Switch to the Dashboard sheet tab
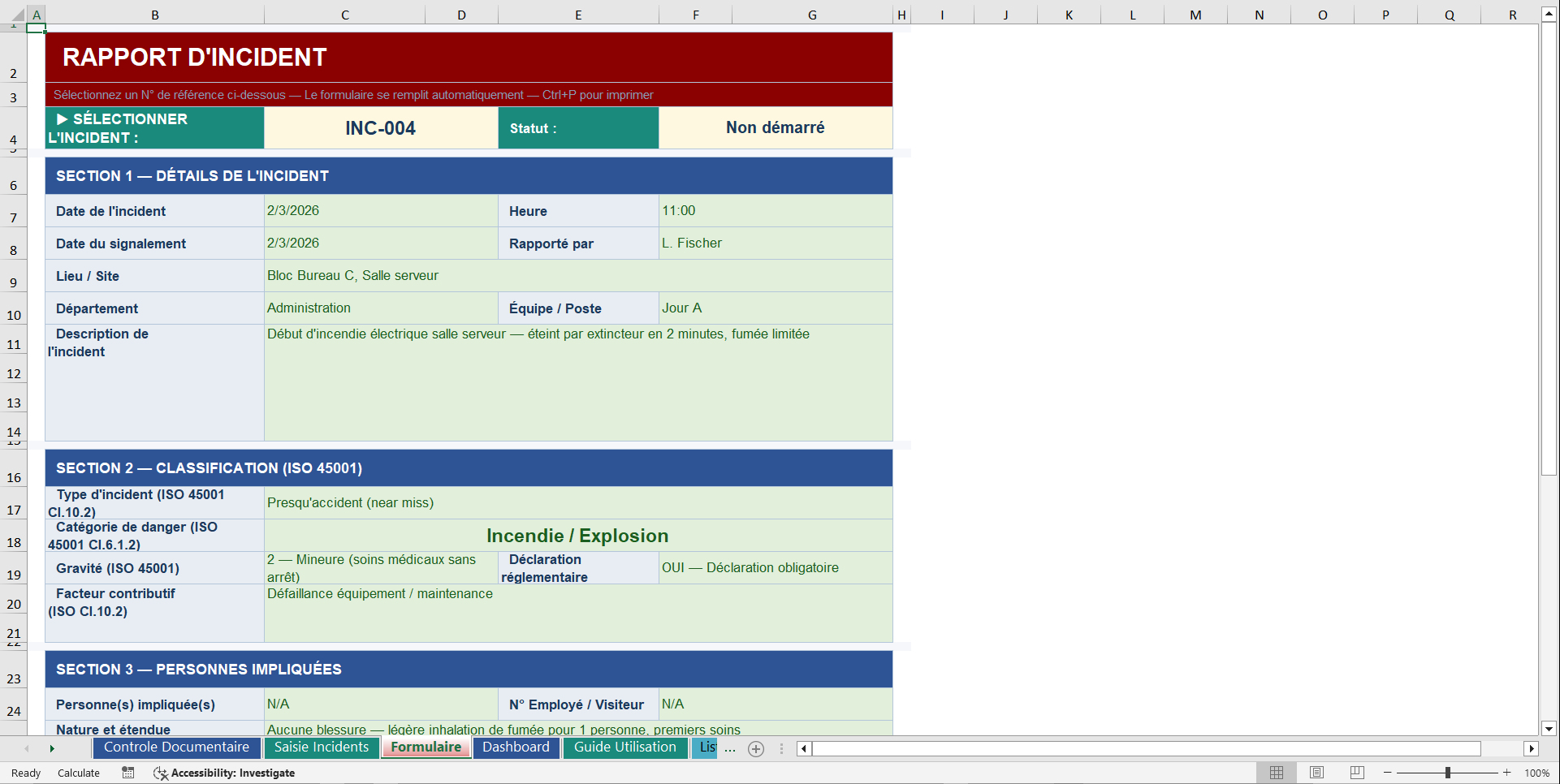This screenshot has width=1560, height=784. click(x=516, y=747)
